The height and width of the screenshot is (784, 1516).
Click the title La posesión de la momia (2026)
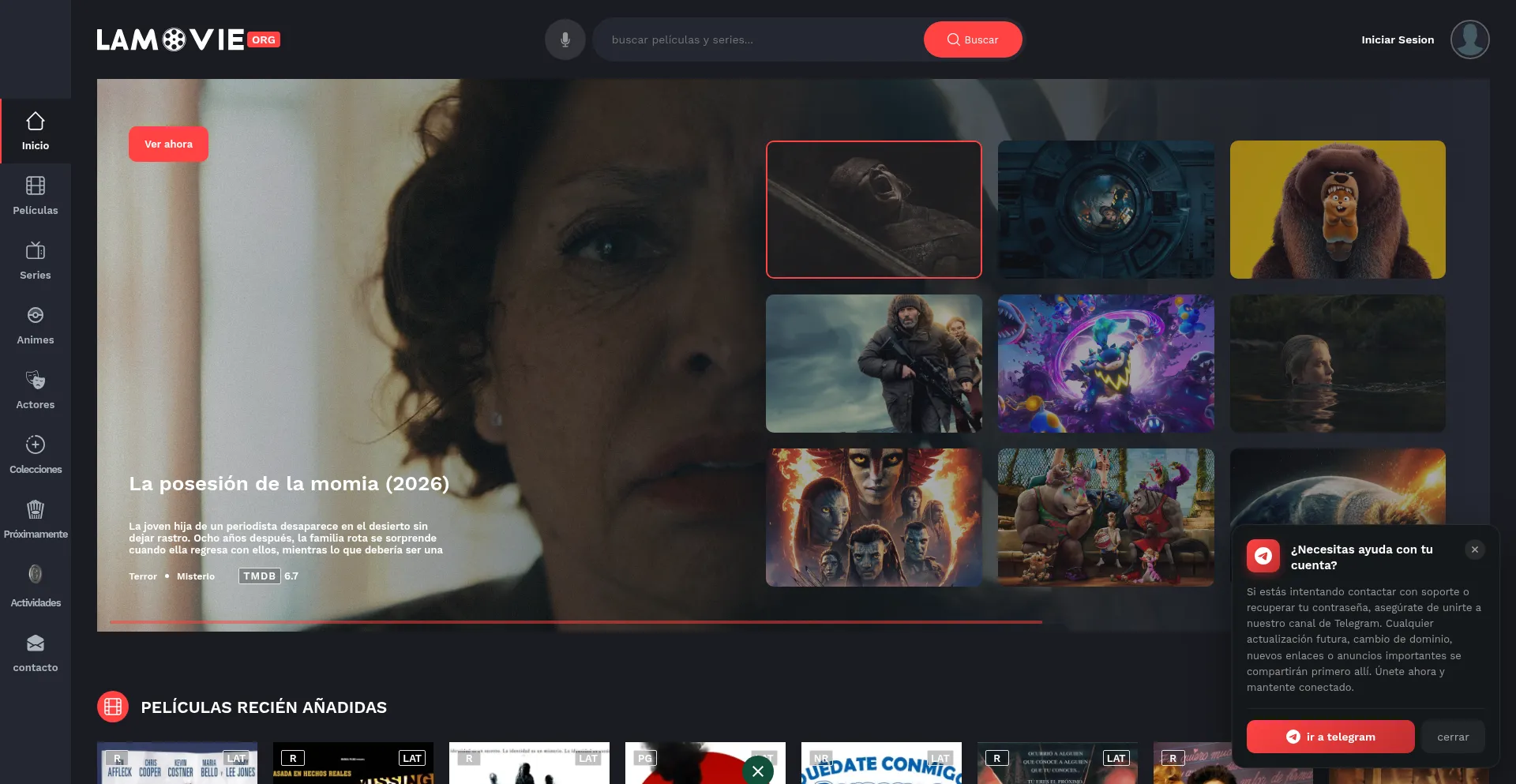[x=289, y=483]
